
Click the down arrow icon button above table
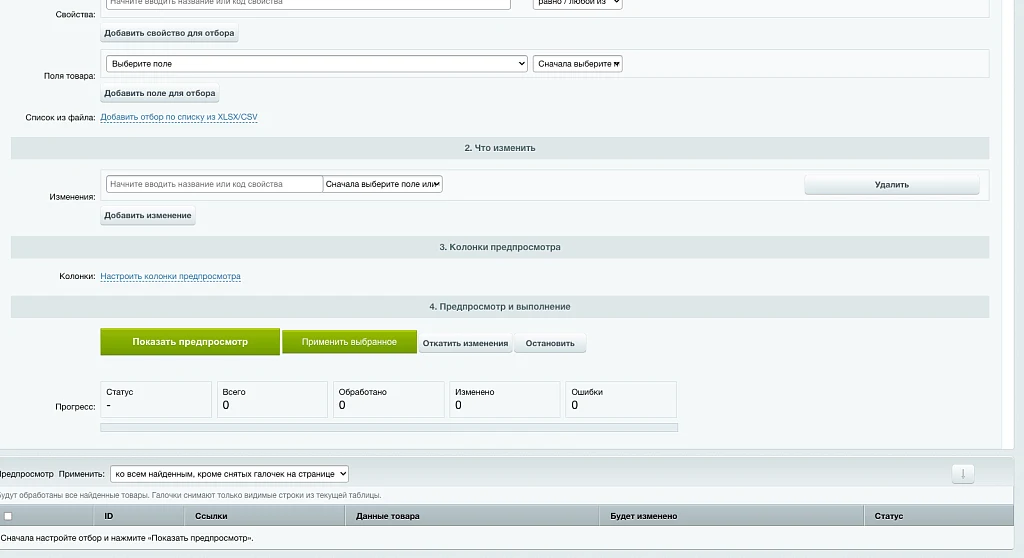pos(963,474)
